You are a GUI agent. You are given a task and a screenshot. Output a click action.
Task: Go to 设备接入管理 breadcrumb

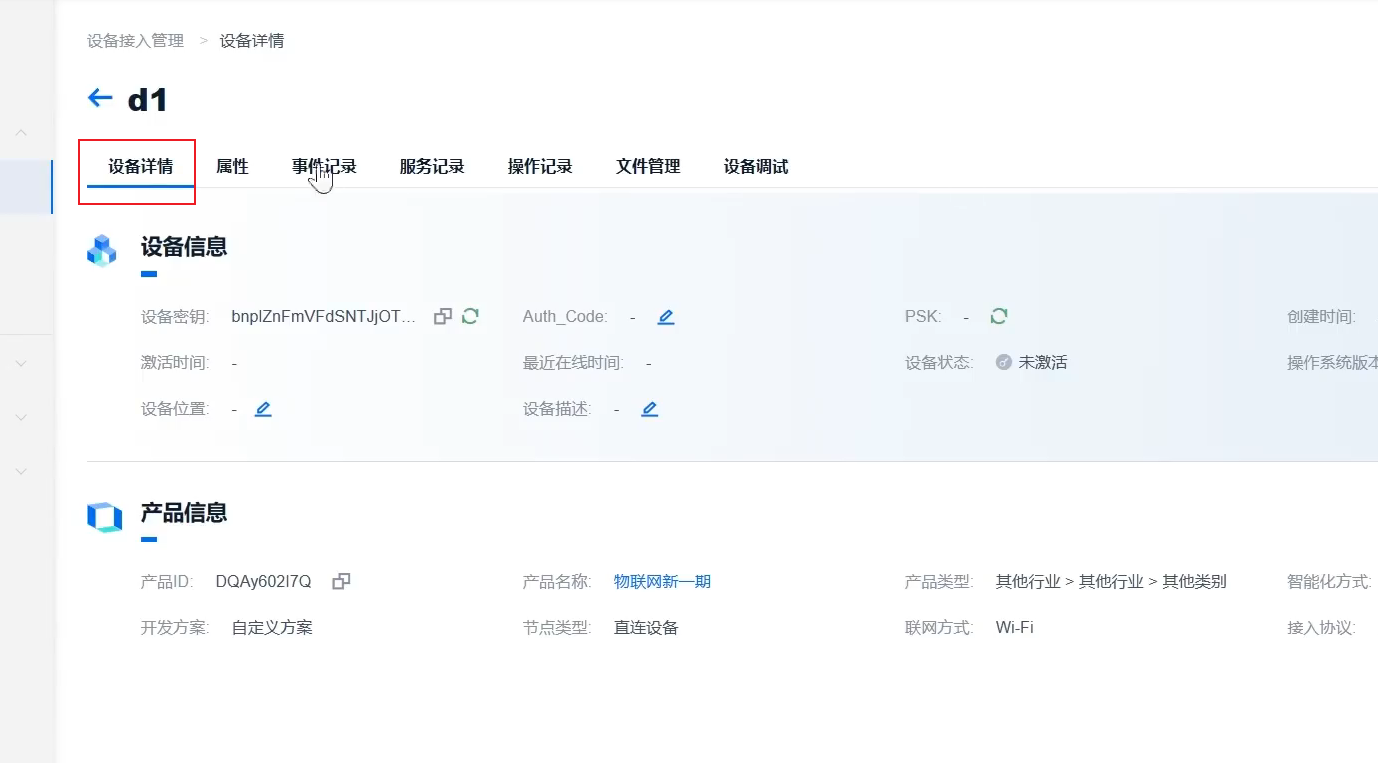coord(135,41)
